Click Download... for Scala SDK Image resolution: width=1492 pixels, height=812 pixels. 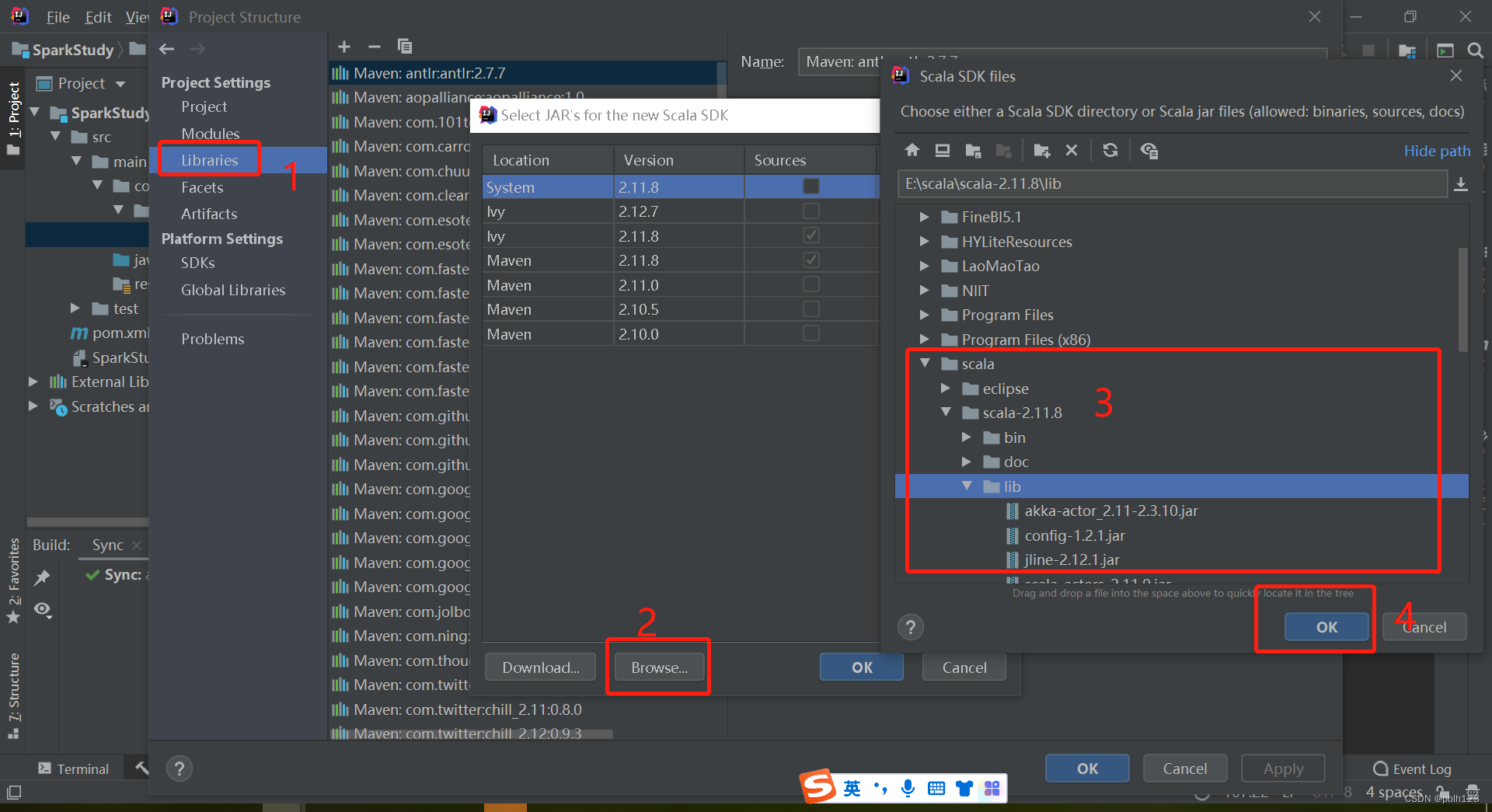click(x=541, y=667)
